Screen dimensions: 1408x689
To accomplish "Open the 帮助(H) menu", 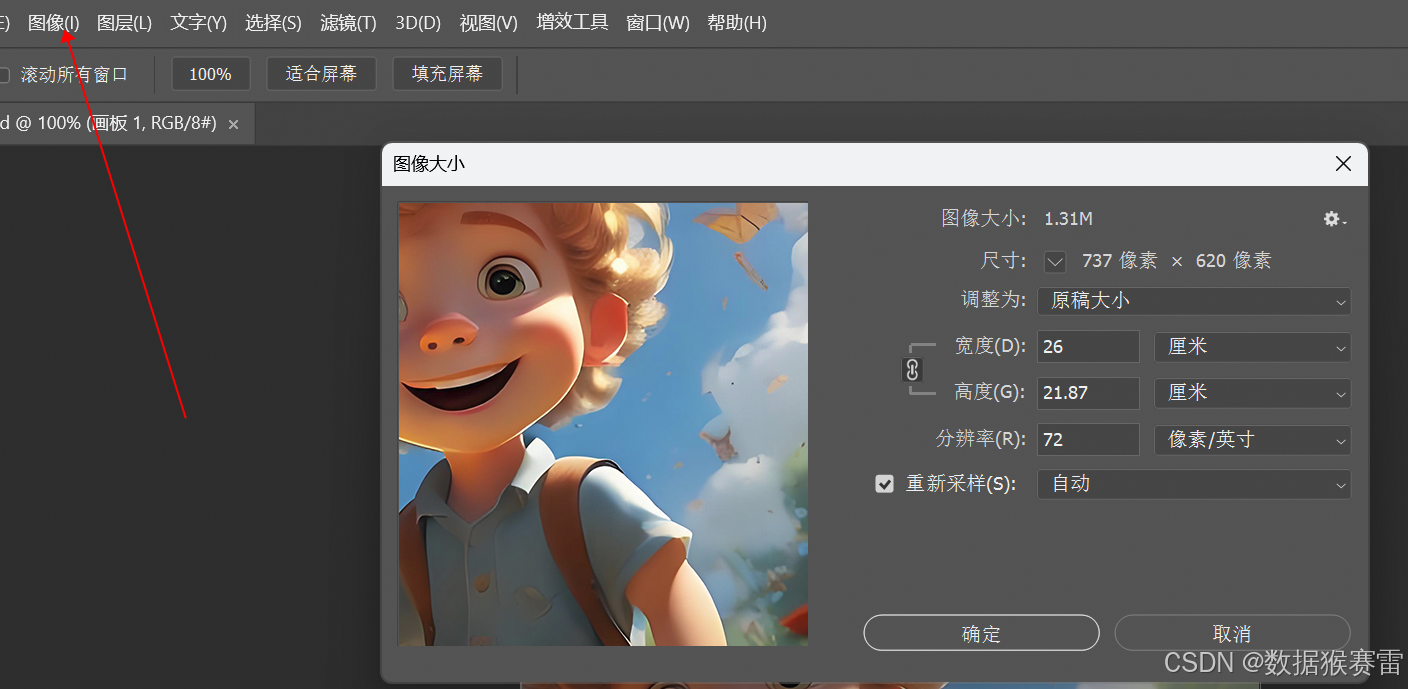I will click(737, 22).
